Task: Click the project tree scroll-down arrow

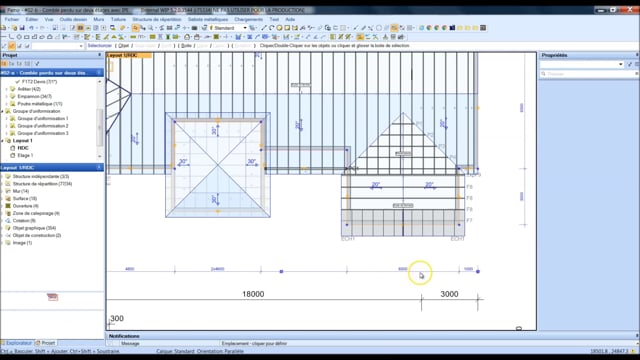Action: click(x=100, y=156)
